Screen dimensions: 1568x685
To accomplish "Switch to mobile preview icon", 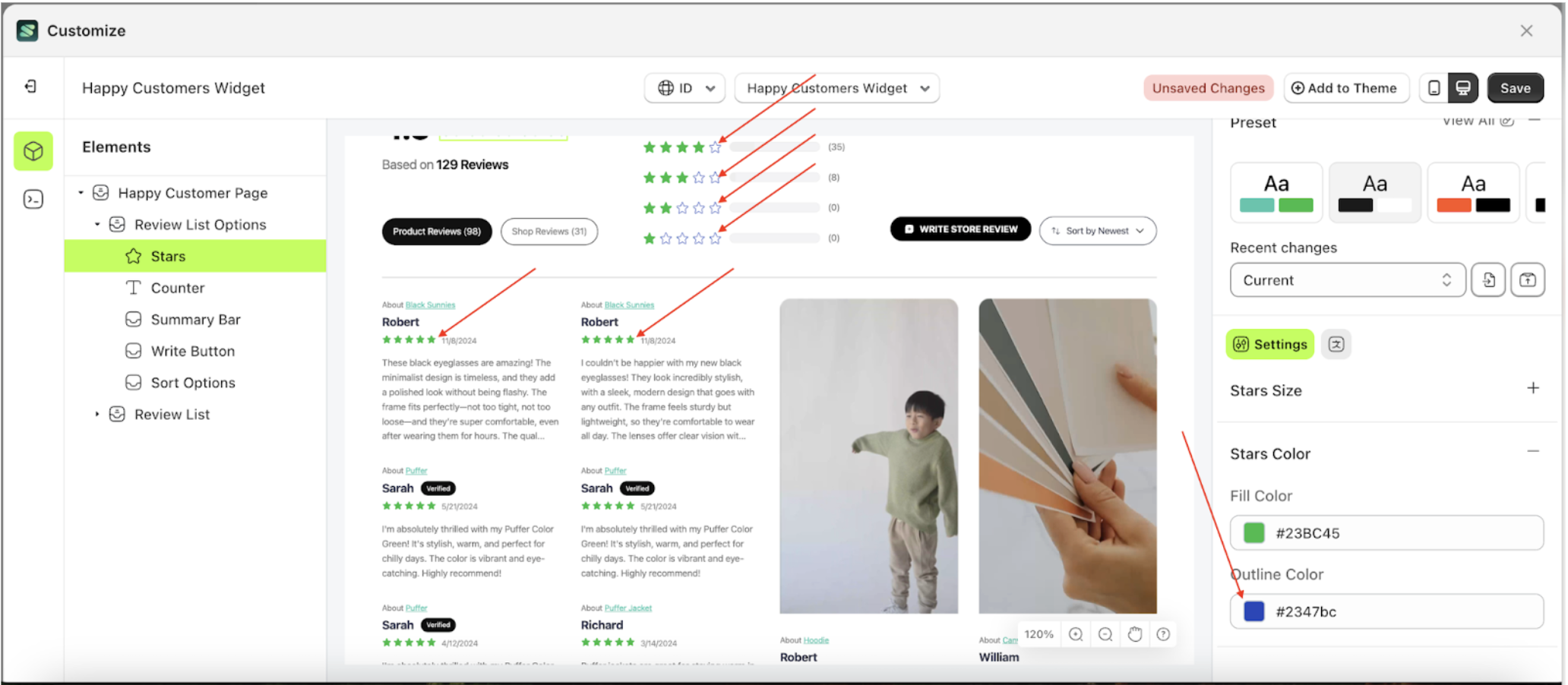I will click(x=1434, y=88).
